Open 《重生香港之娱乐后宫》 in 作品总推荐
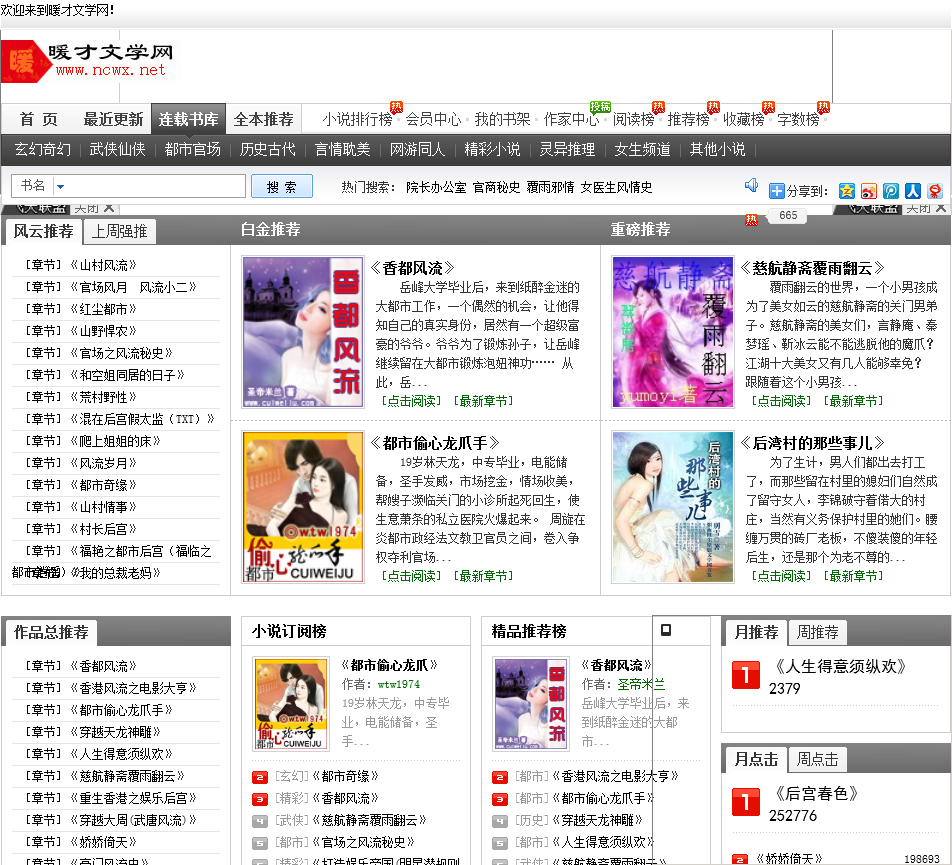This screenshot has height=865, width=952. (133, 799)
